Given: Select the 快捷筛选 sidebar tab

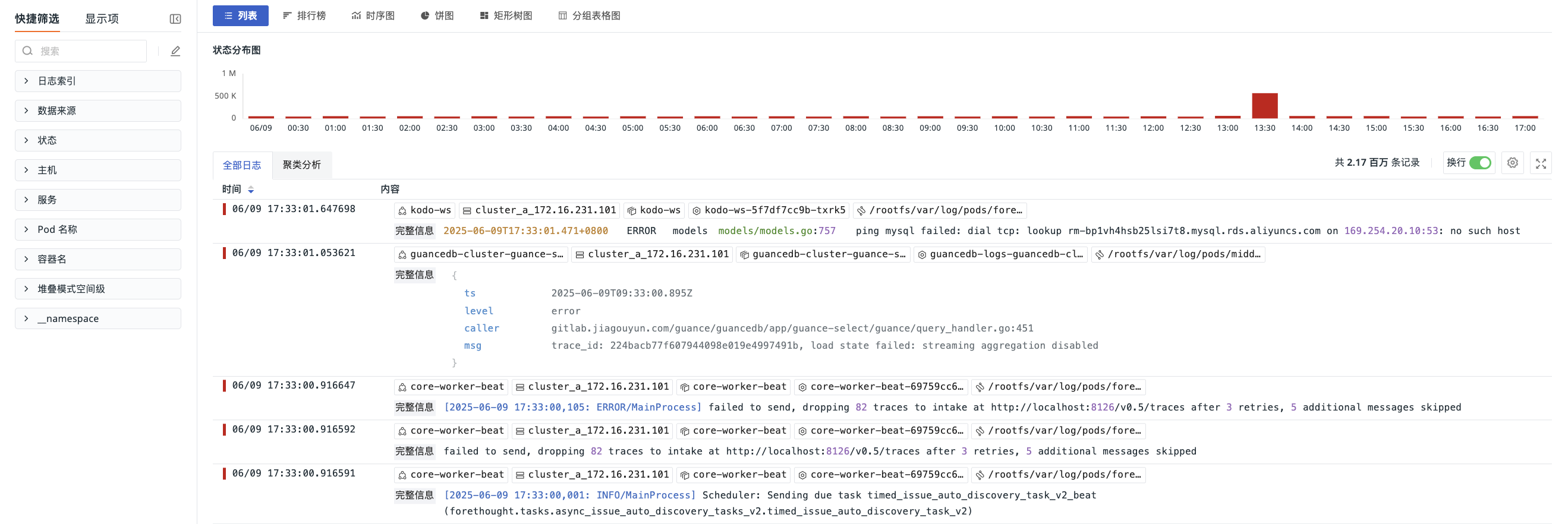Looking at the screenshot, I should pyautogui.click(x=37, y=19).
